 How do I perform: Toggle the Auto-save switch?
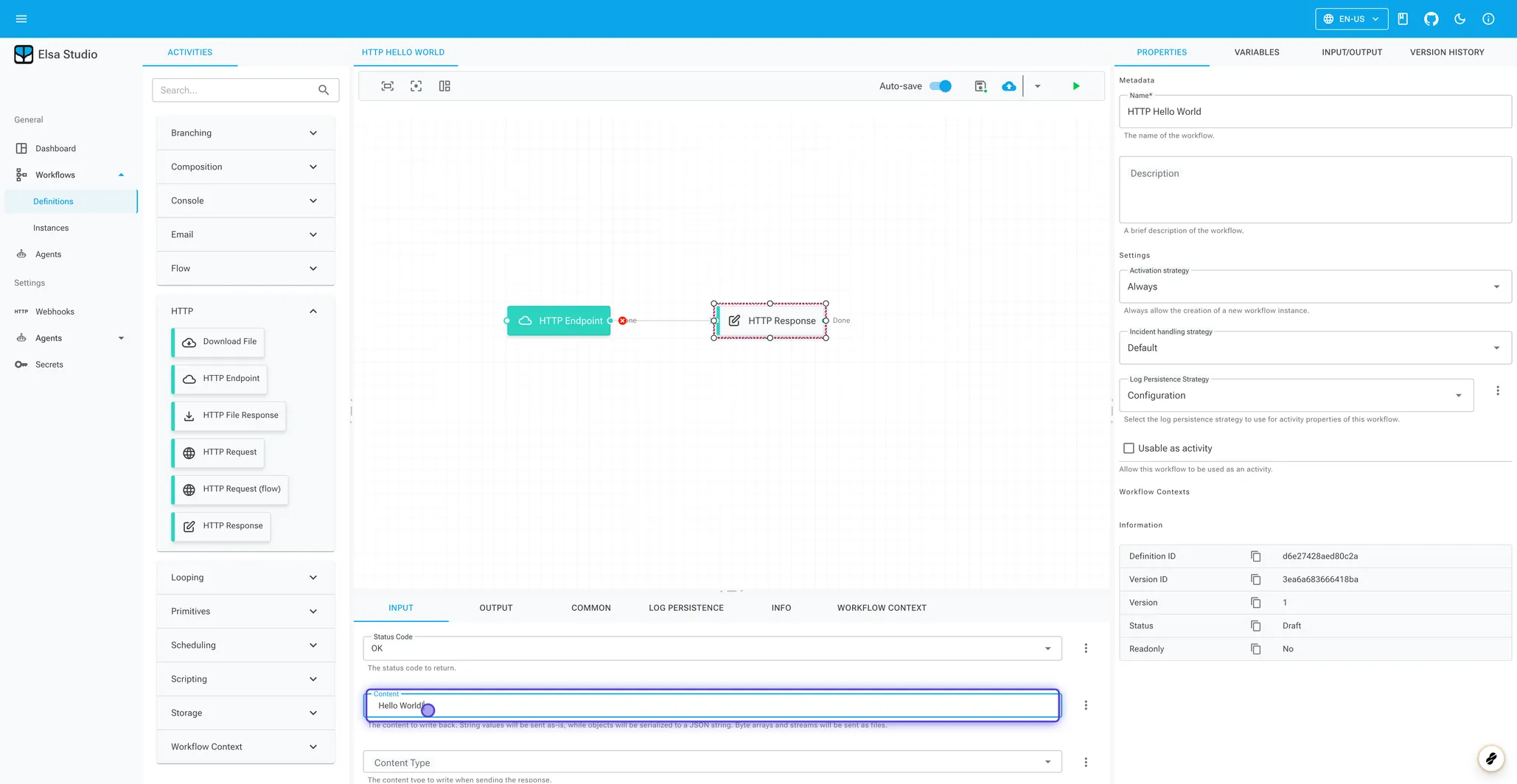click(x=941, y=86)
